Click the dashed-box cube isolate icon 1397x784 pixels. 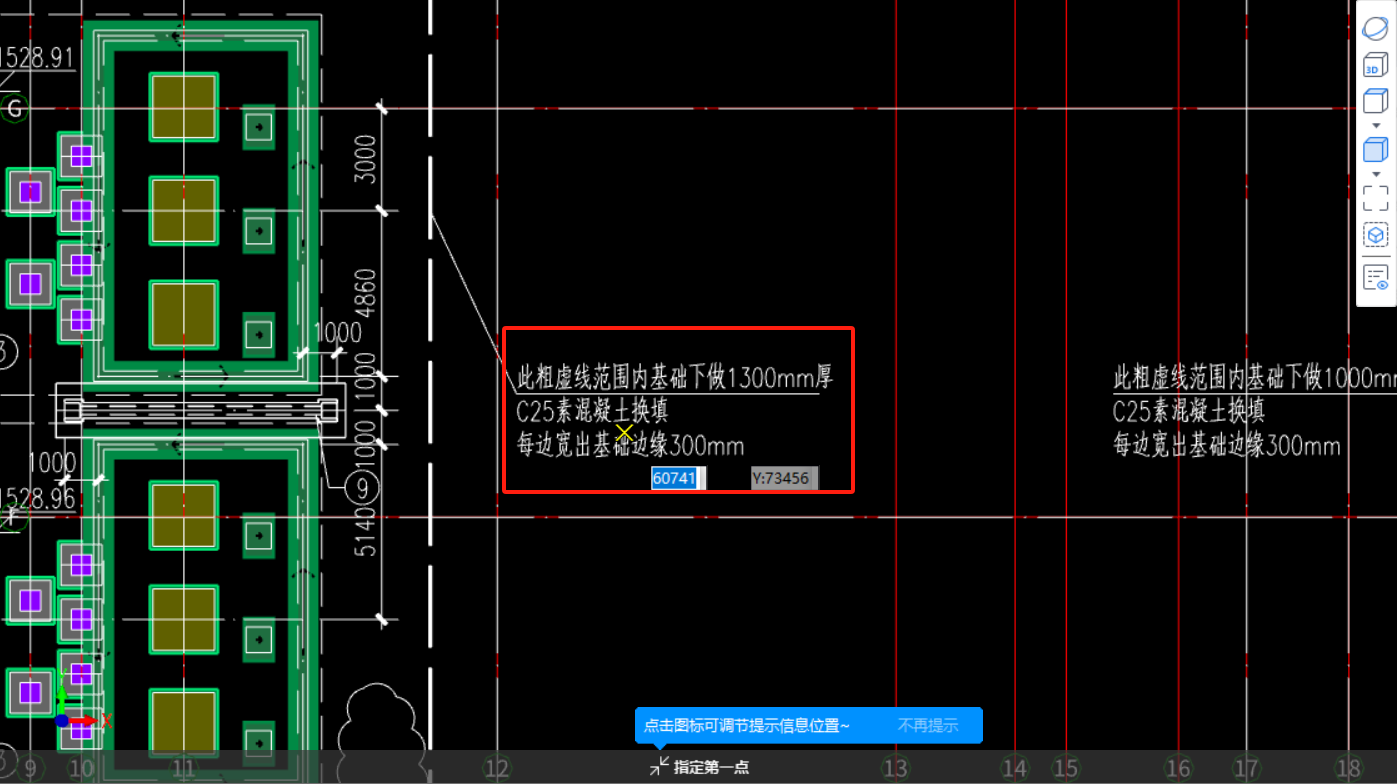coord(1376,235)
